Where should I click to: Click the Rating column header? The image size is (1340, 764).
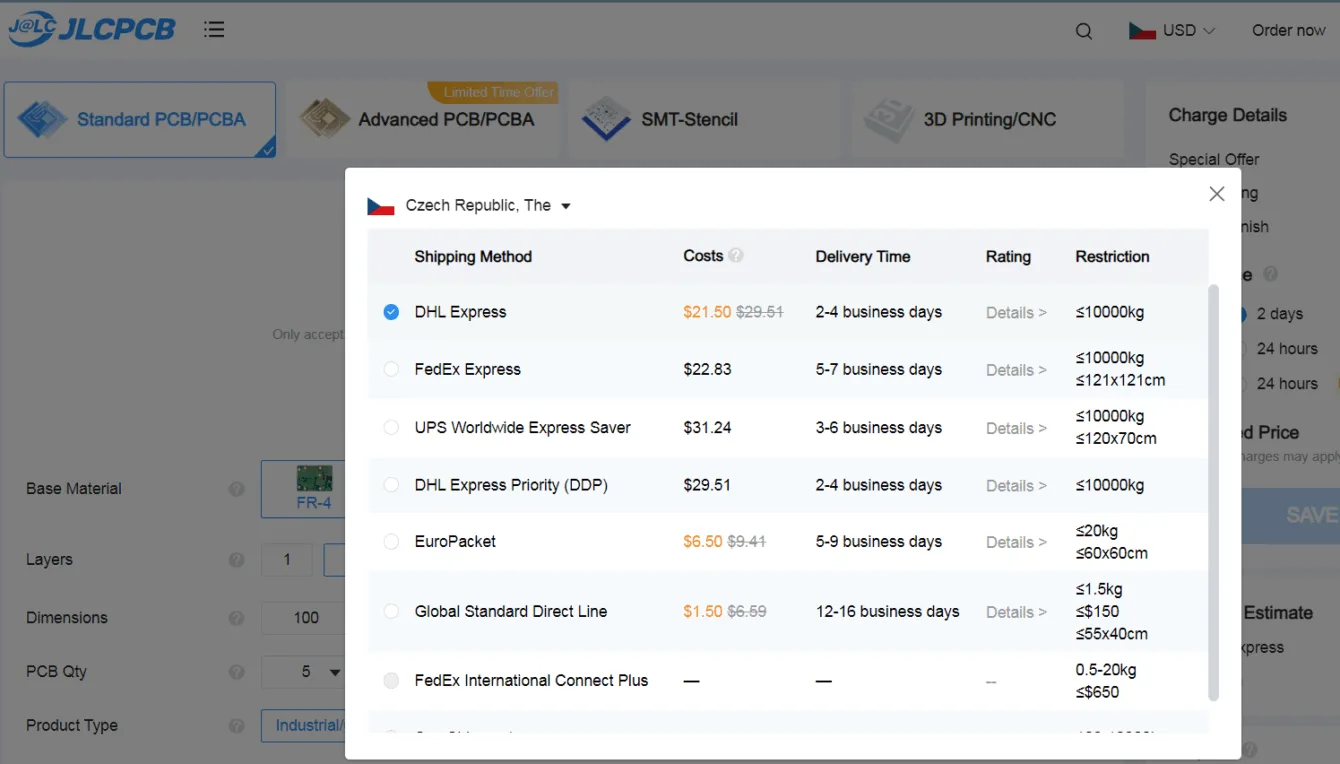[x=1008, y=257]
